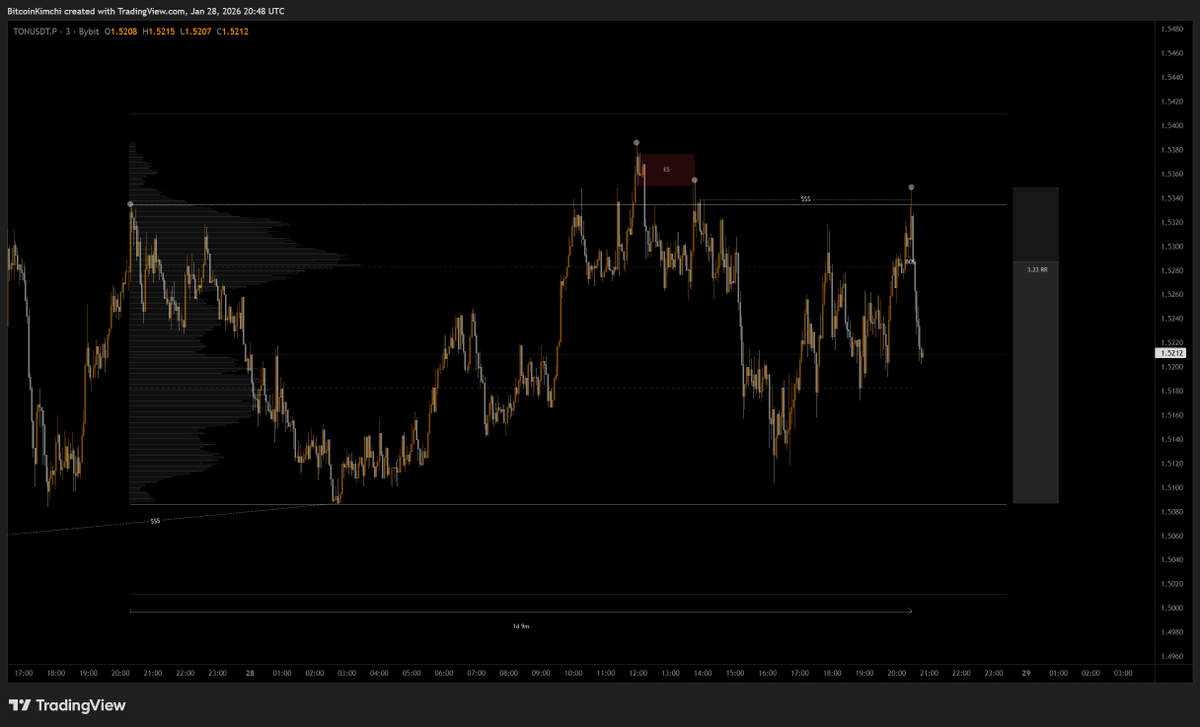Select the 3.23 RR position label
1200x727 pixels.
[1037, 270]
